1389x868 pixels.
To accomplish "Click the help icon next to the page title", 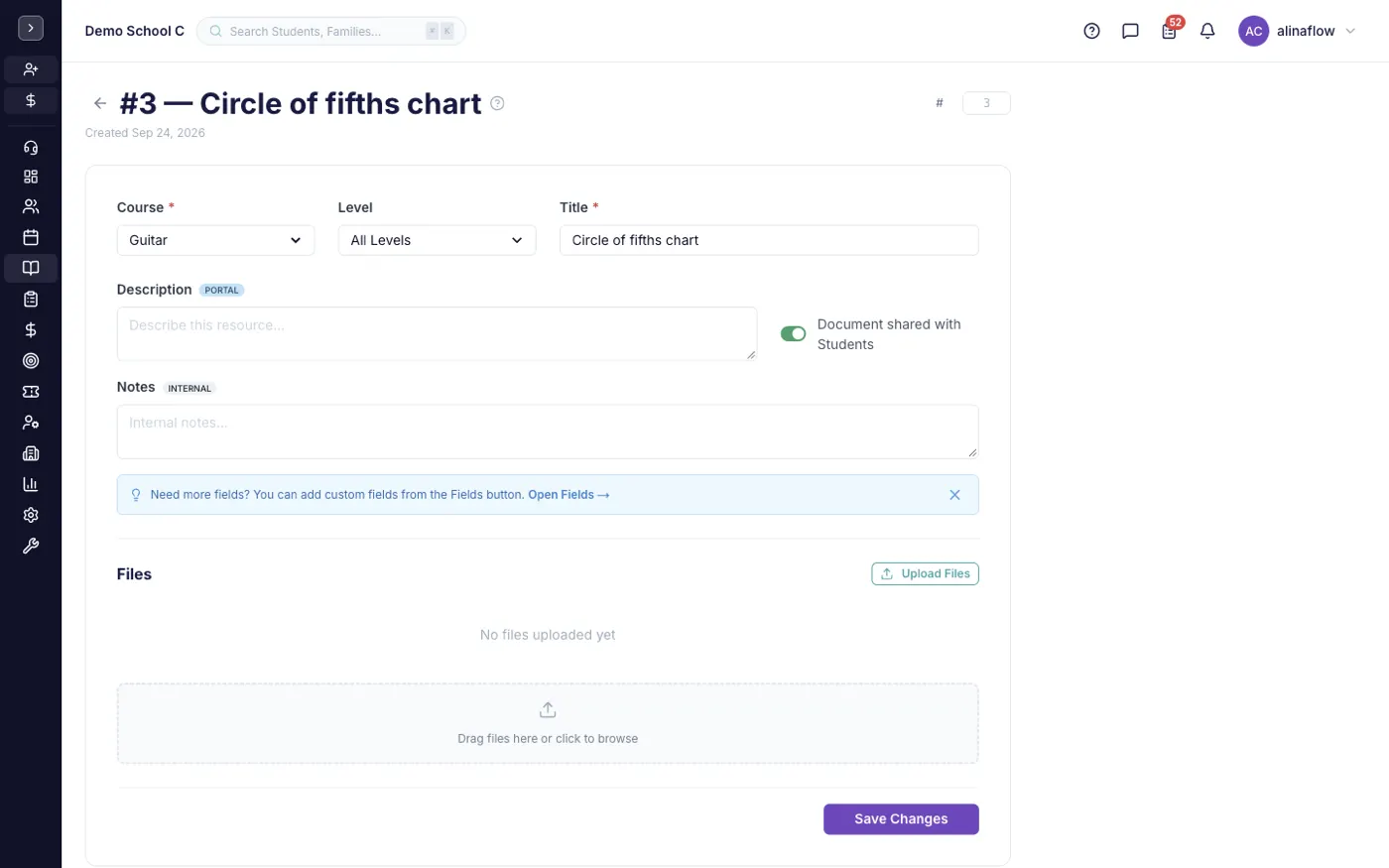I will tap(498, 103).
